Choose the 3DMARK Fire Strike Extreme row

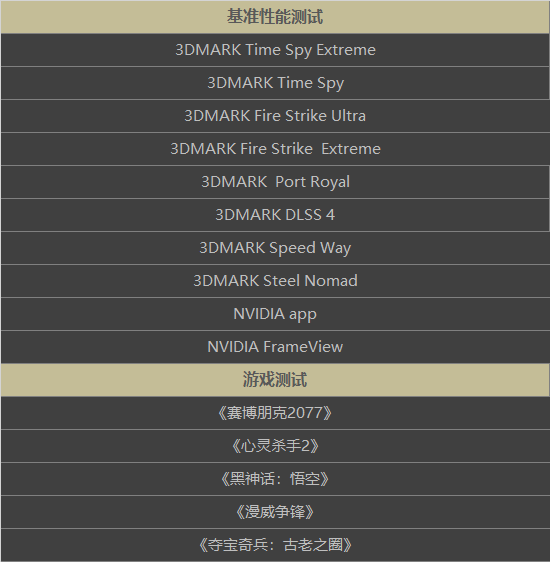coord(275,149)
